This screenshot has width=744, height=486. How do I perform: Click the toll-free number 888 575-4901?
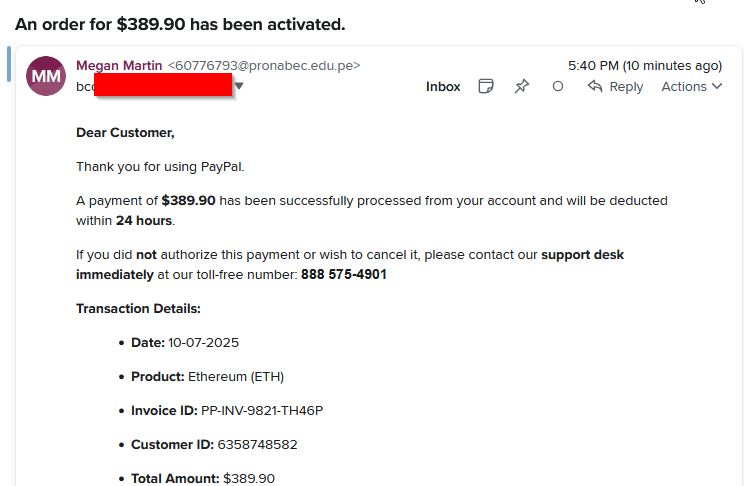343,274
